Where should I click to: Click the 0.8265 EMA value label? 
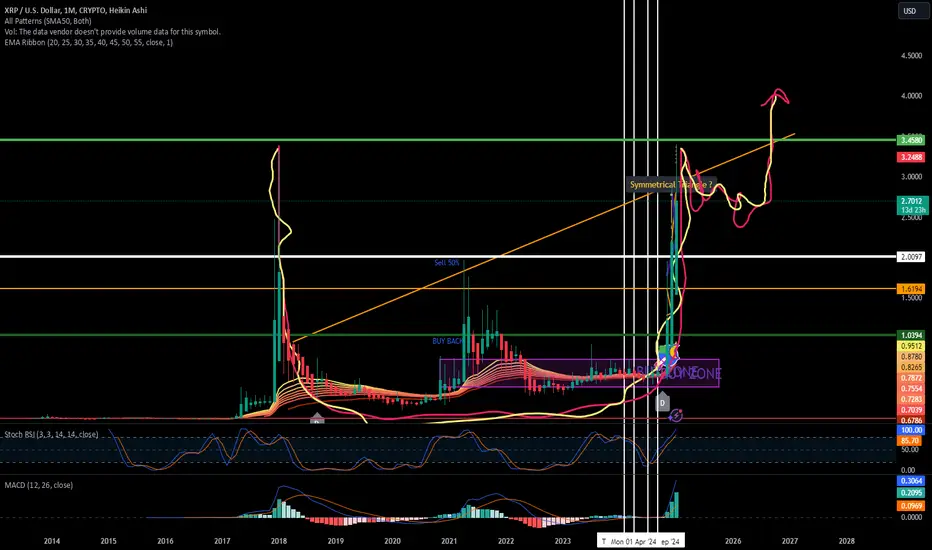pos(911,367)
